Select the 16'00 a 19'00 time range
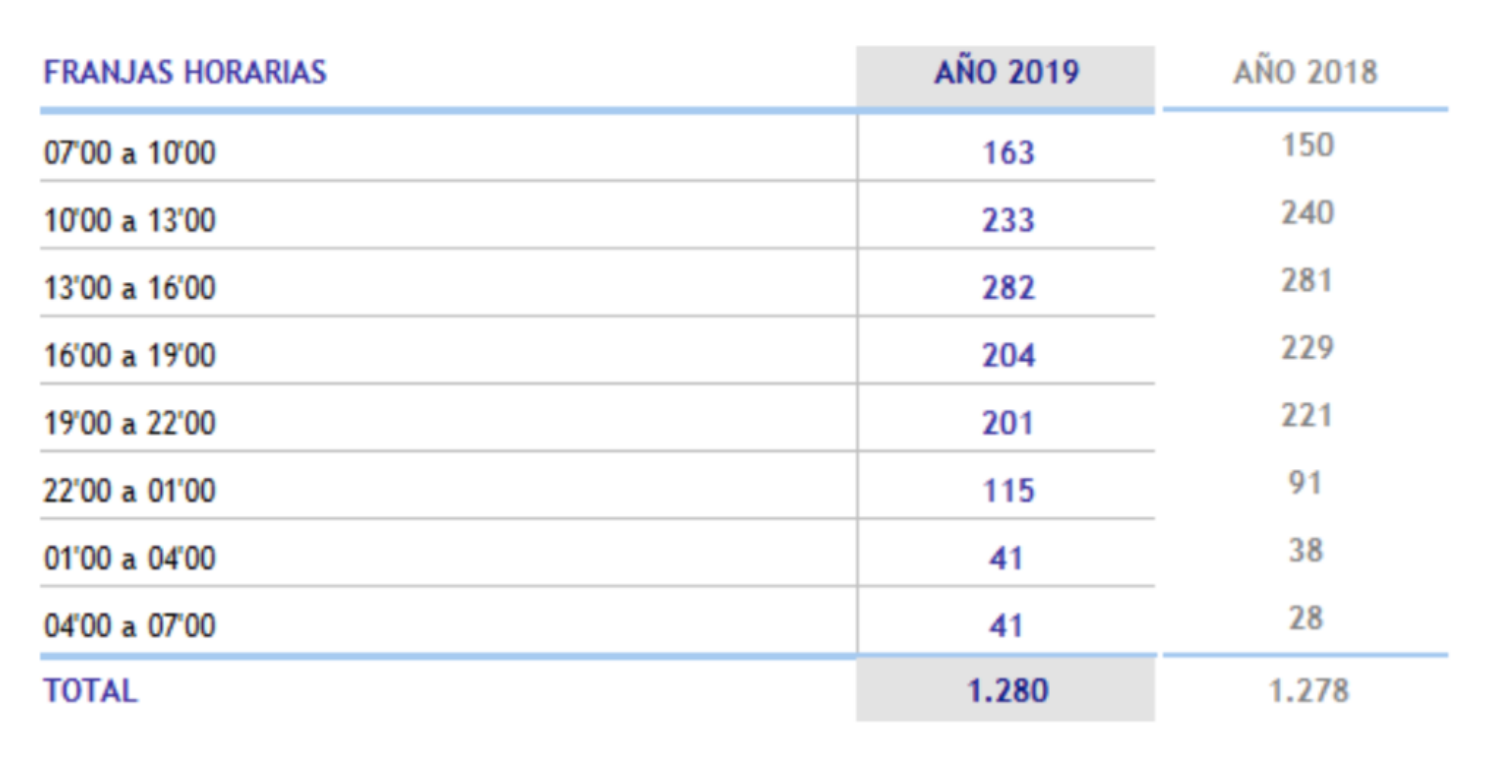The image size is (1500, 775). coord(129,356)
